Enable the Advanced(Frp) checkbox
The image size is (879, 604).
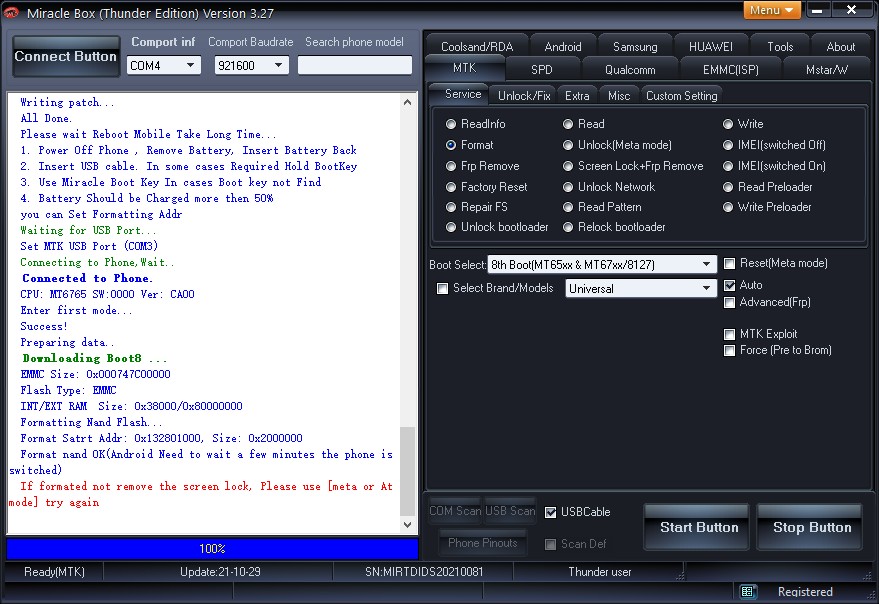729,302
